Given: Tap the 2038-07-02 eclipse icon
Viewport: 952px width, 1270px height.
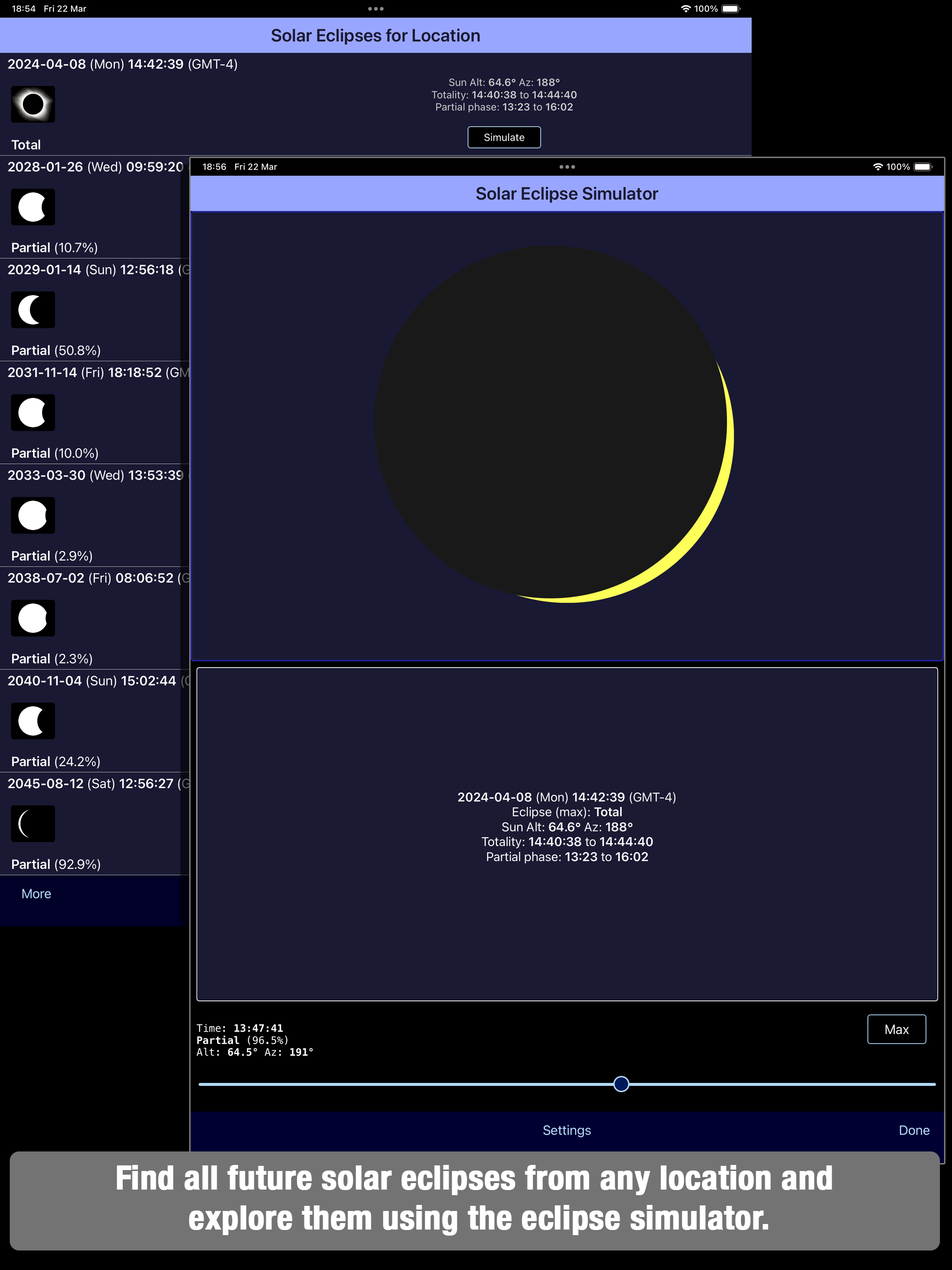Looking at the screenshot, I should pyautogui.click(x=33, y=618).
